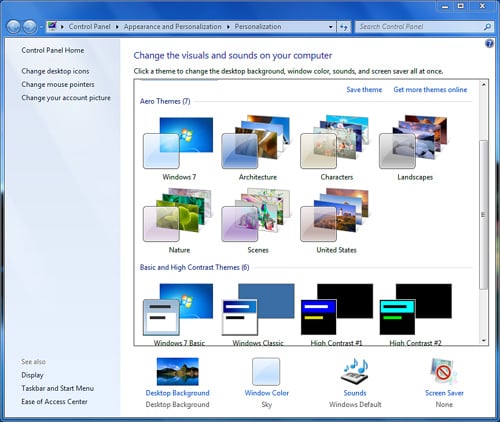Click the Sounds text link
500x422 pixels.
355,393
